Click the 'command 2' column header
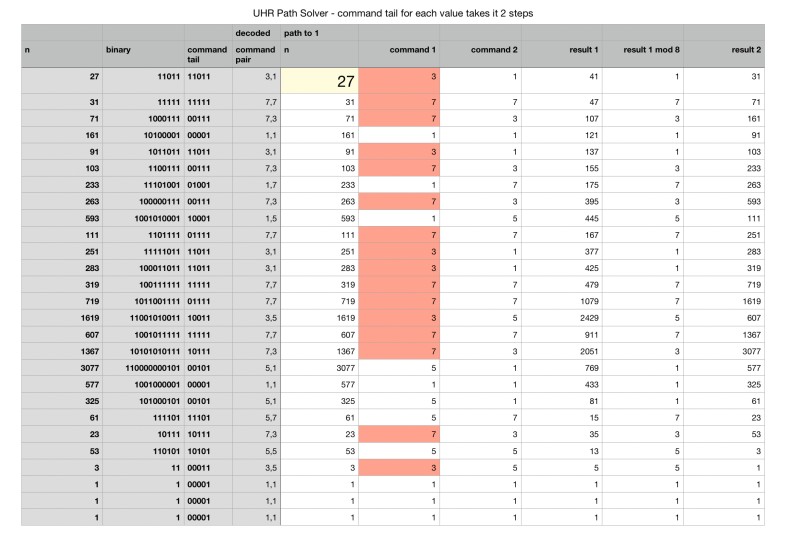800x533 pixels. [480, 47]
